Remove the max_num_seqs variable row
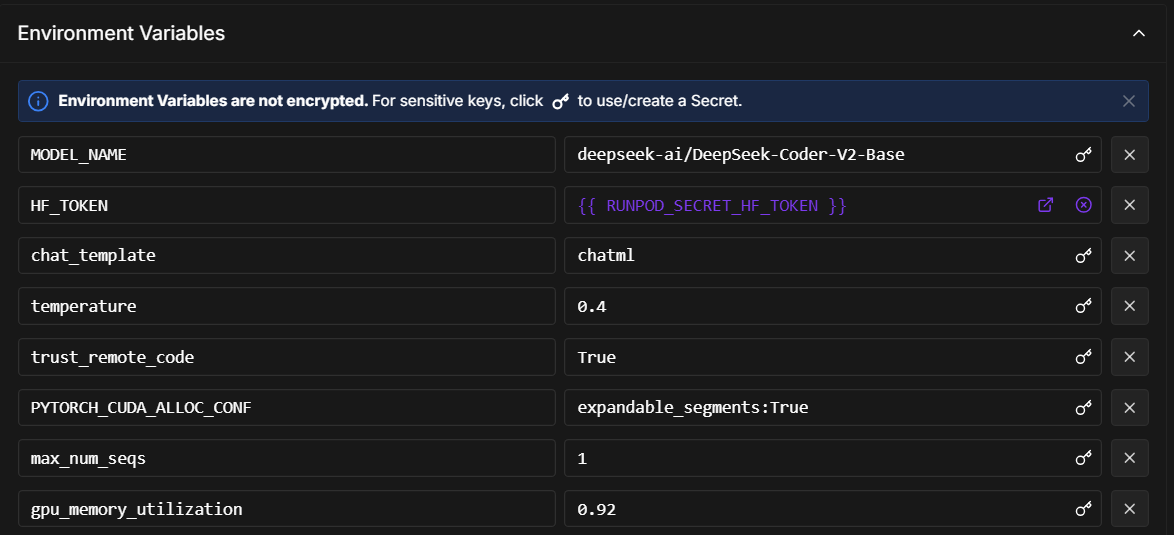1174x535 pixels. pyautogui.click(x=1129, y=458)
